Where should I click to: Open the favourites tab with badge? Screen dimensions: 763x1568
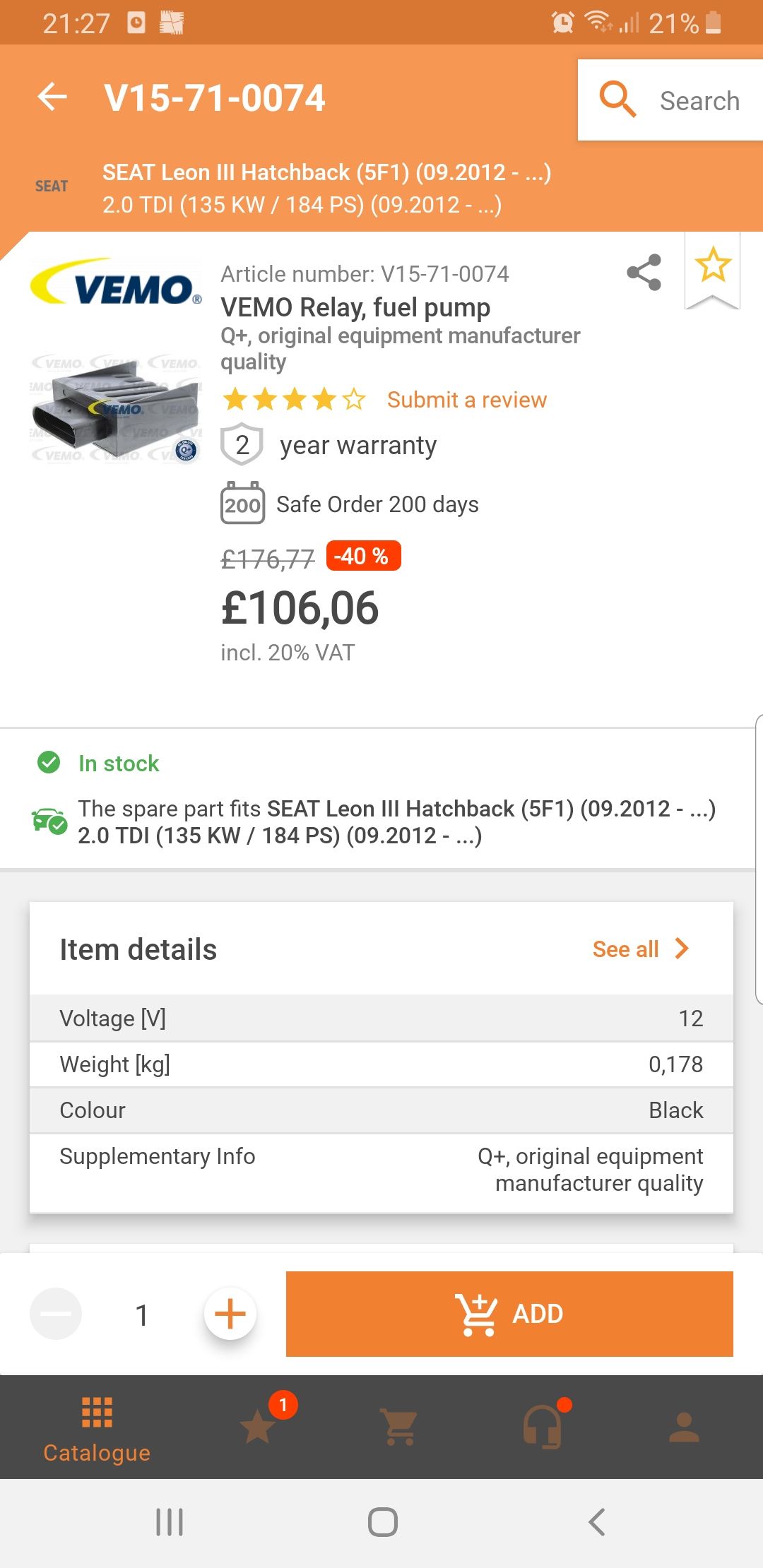point(258,1427)
